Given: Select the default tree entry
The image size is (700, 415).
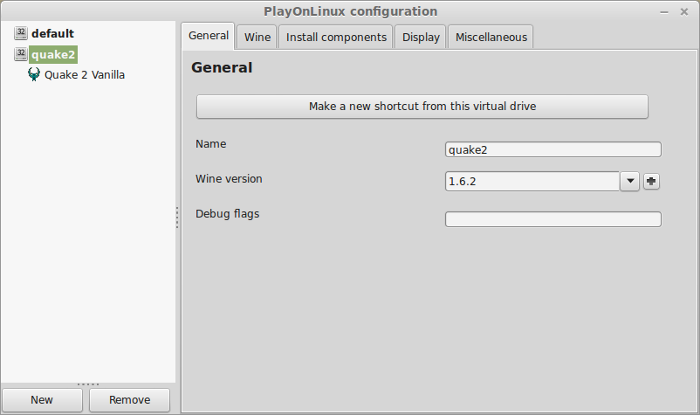Looking at the screenshot, I should 53,33.
